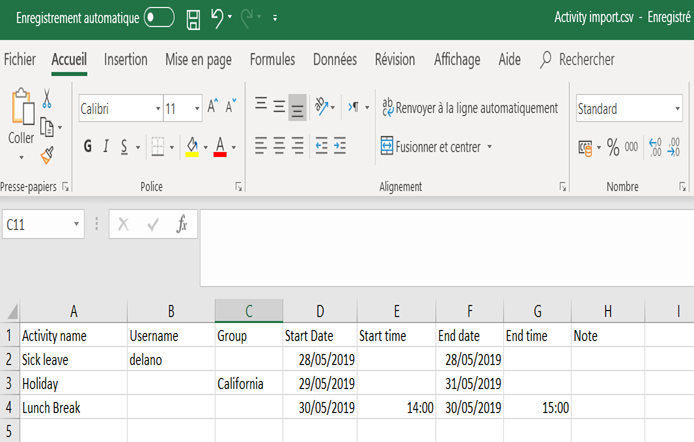The width and height of the screenshot is (694, 442).
Task: Apply italic formatting to the cell
Action: pyautogui.click(x=106, y=146)
